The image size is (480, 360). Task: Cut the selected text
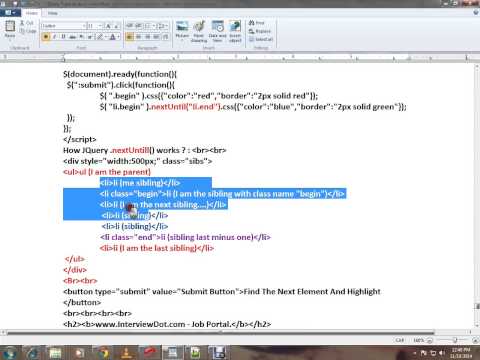(x=26, y=23)
